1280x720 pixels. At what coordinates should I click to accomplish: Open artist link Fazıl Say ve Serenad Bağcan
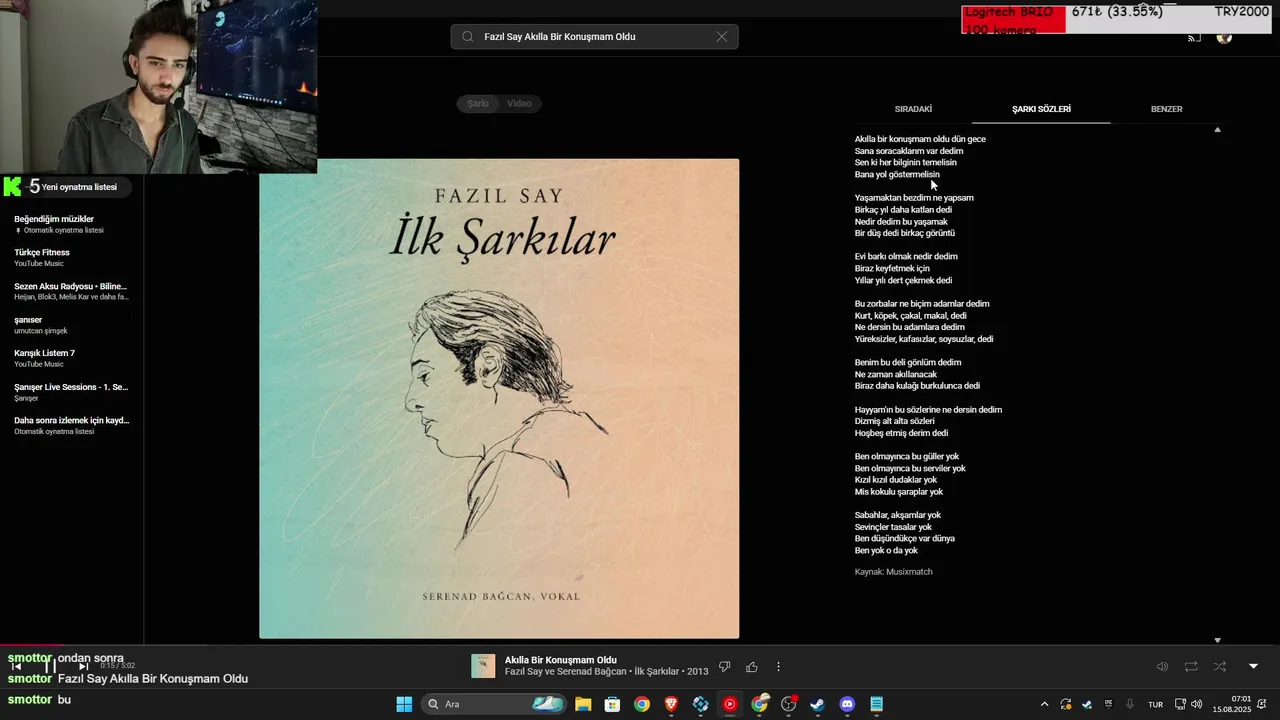tap(565, 672)
